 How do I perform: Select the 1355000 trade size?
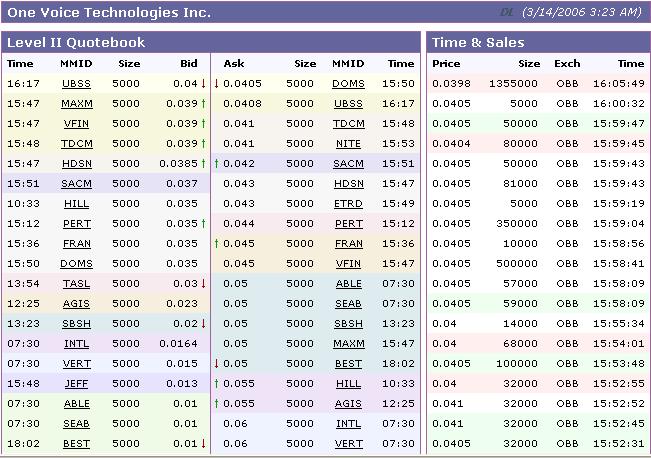click(x=514, y=83)
